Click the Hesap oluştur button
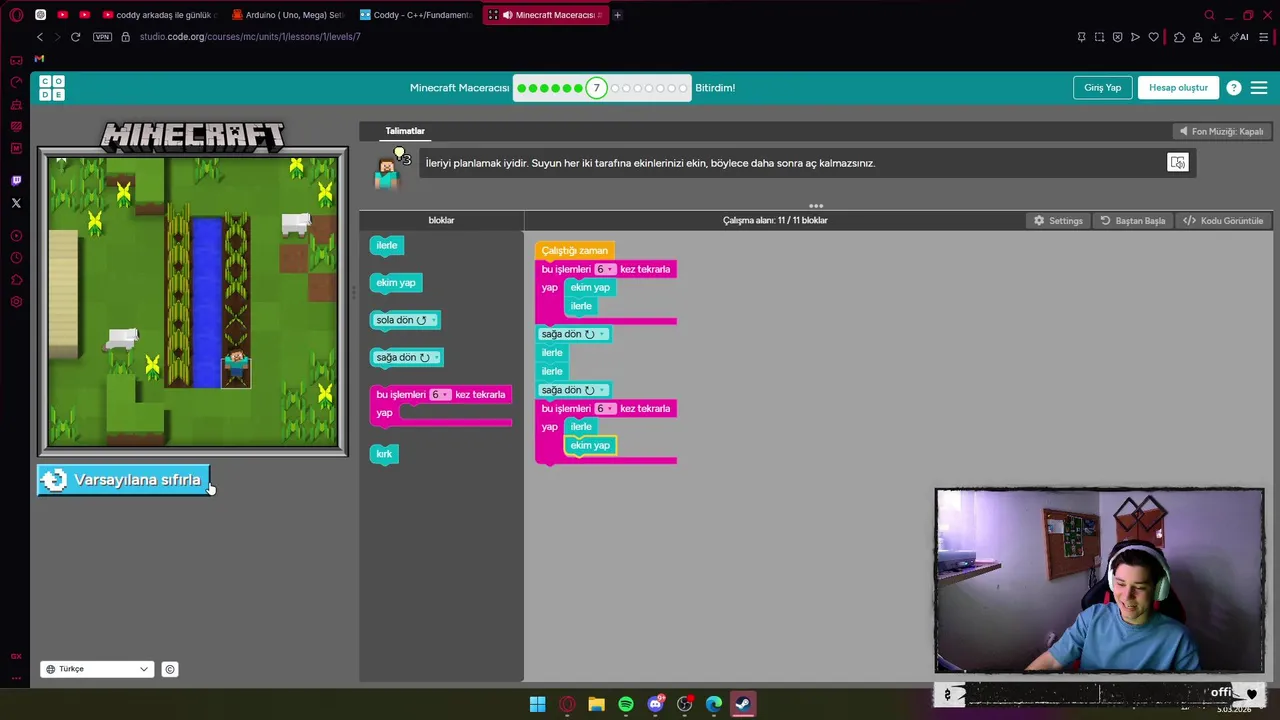The width and height of the screenshot is (1280, 720). point(1178,88)
